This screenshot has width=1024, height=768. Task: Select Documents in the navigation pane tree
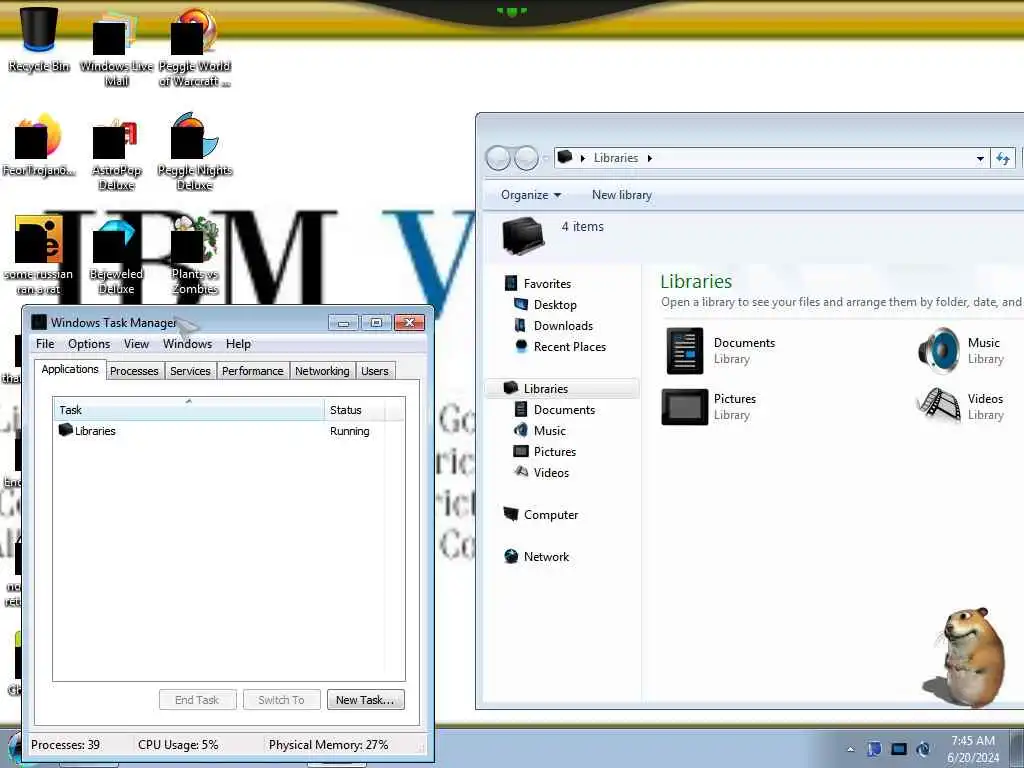click(564, 409)
